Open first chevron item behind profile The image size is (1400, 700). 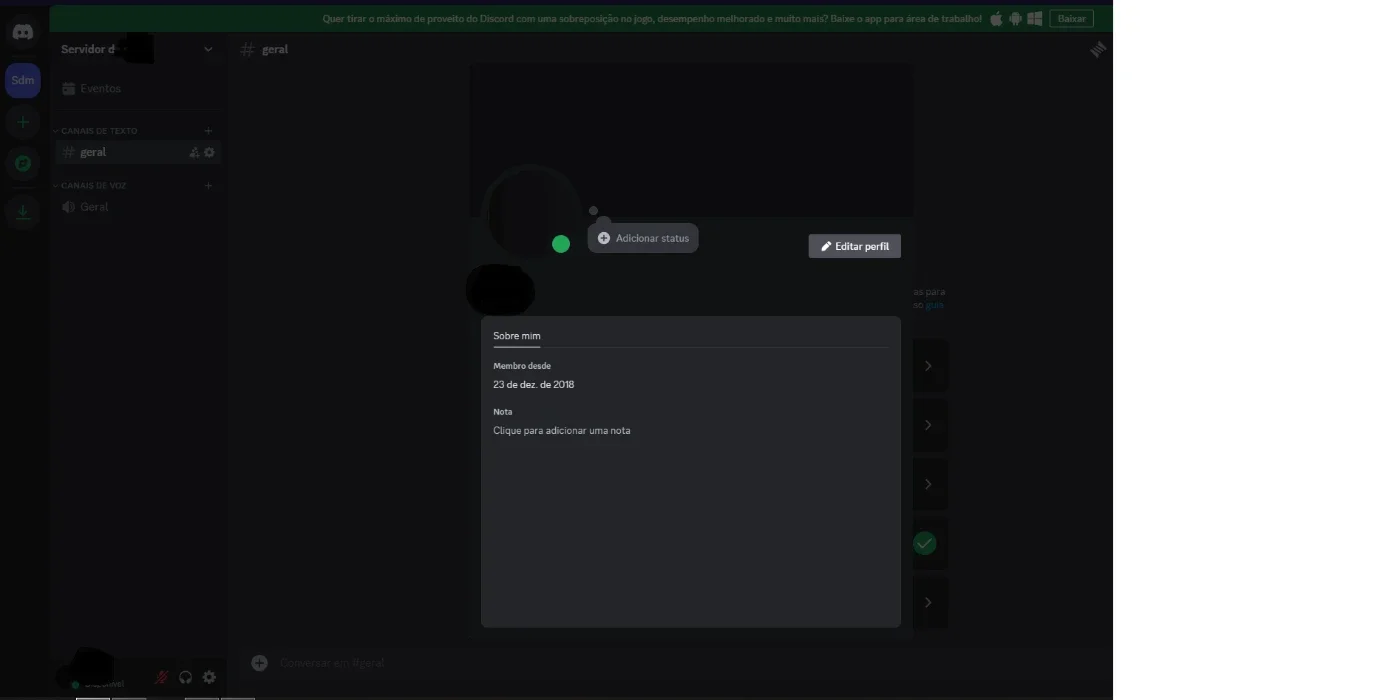coord(928,366)
